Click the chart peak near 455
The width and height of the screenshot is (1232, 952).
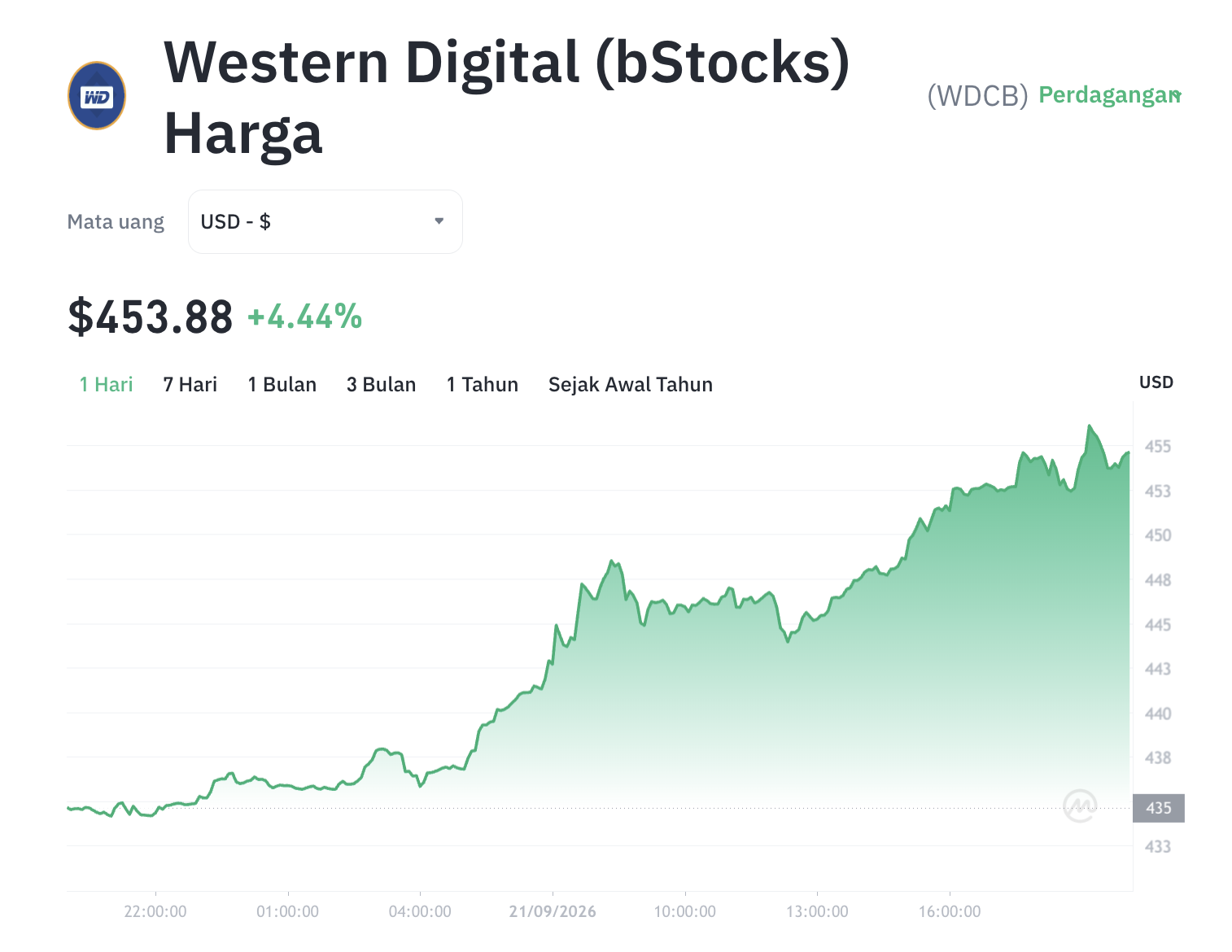pos(1089,426)
